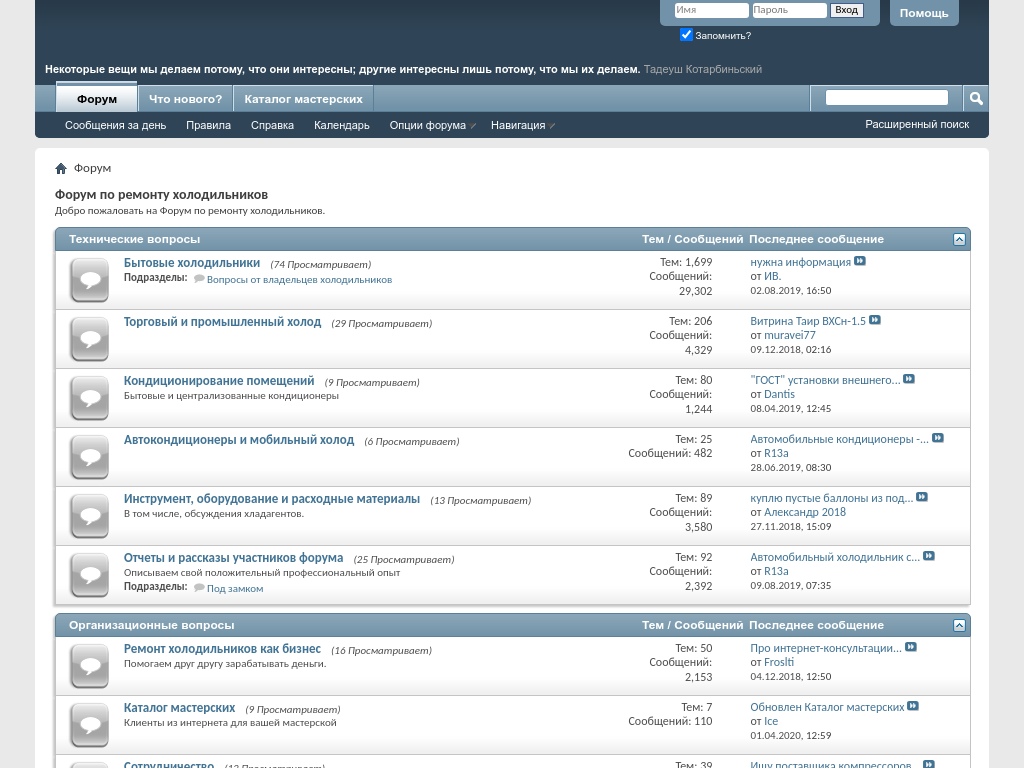Collapse the Технические вопросы category

coord(959,240)
